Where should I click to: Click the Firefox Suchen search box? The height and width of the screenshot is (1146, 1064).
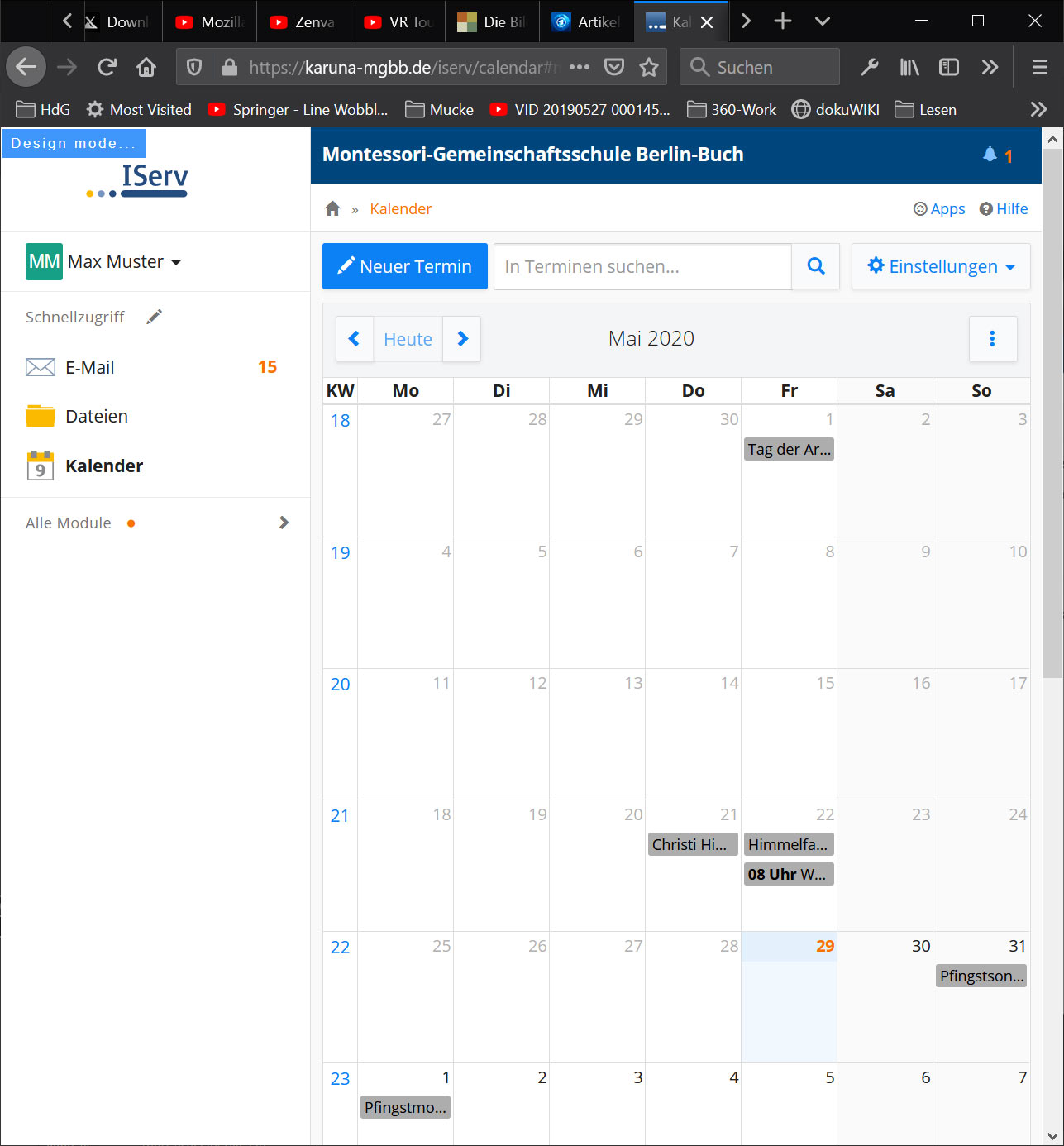click(760, 67)
